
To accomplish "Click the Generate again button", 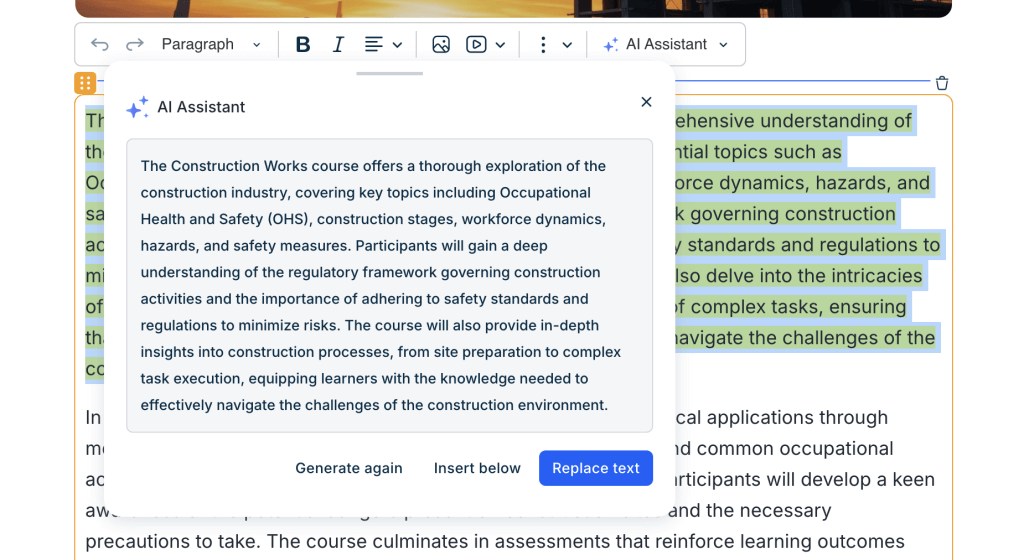I will 349,468.
